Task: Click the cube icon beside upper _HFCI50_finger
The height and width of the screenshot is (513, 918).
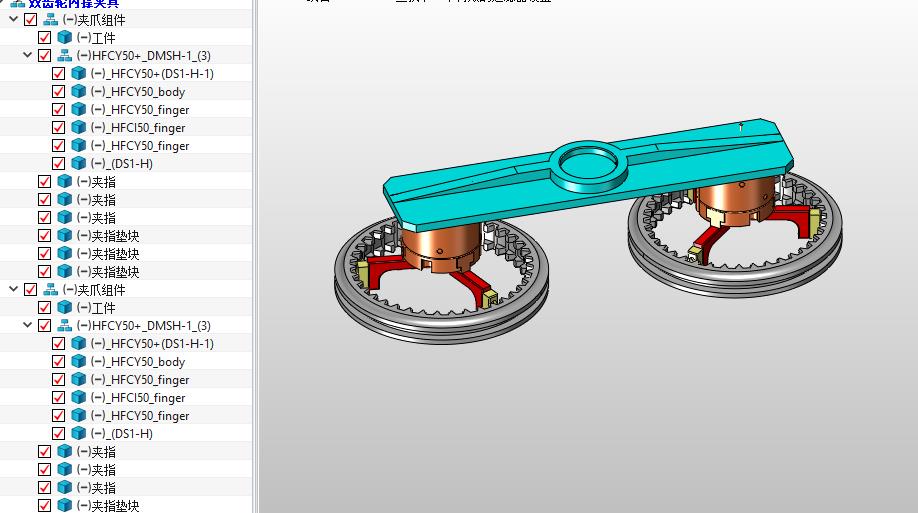Action: pos(78,128)
